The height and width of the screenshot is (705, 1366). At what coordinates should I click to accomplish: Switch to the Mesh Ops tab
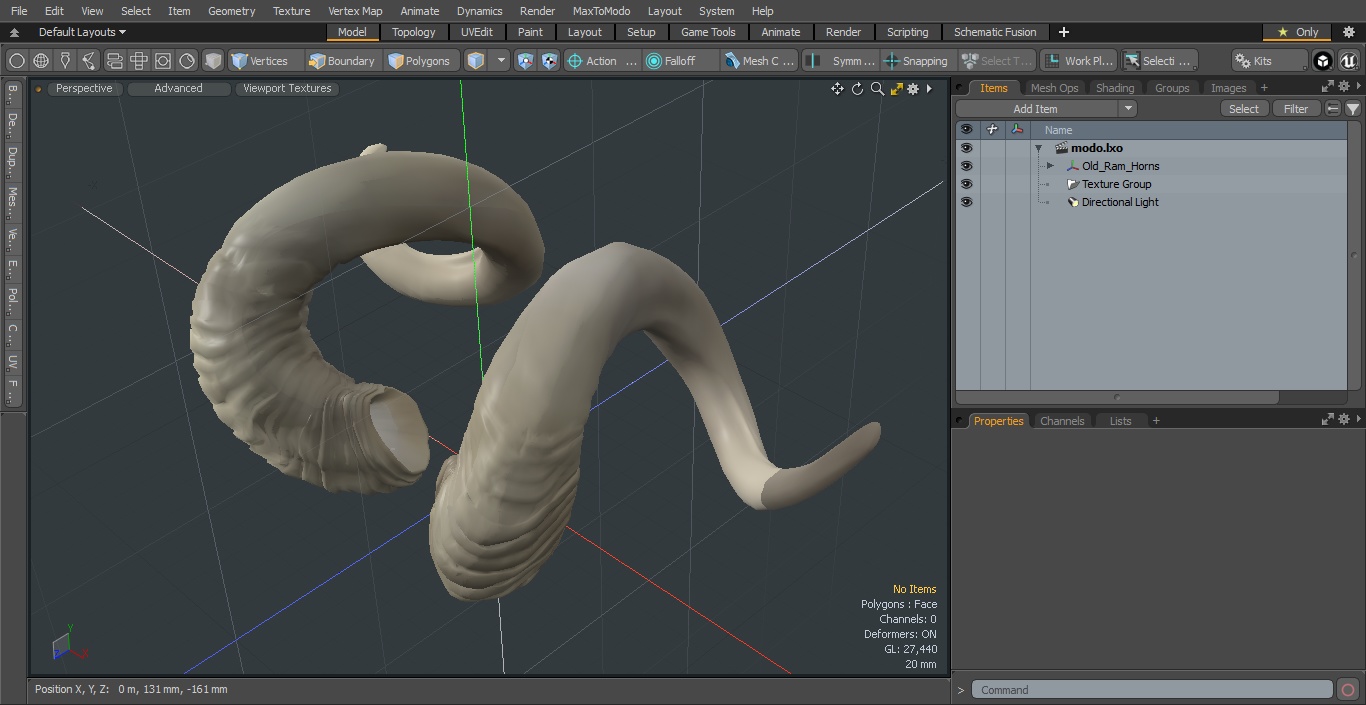coord(1054,88)
